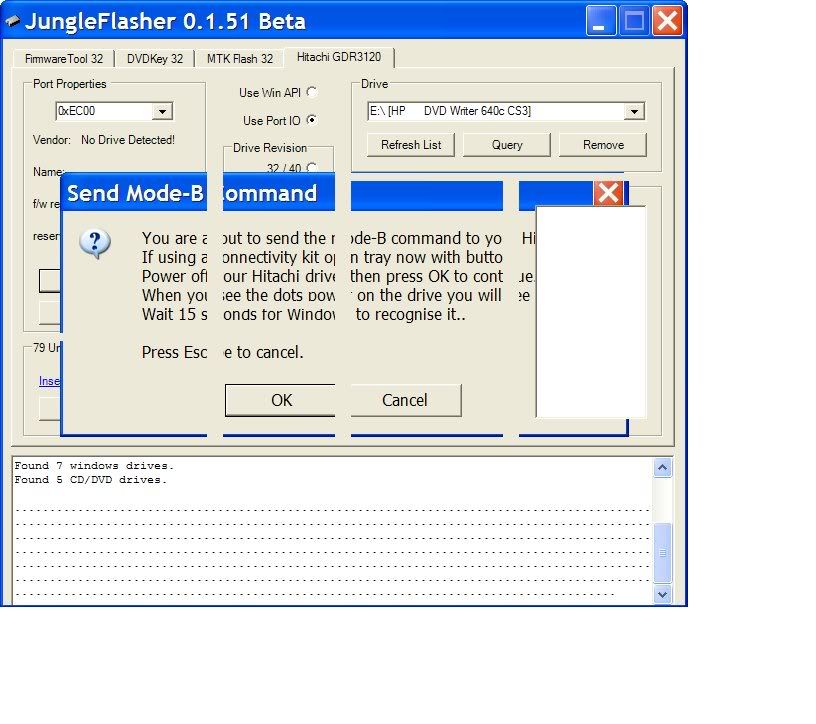Go to the MTK Flash 32 tab
This screenshot has width=816, height=724.
click(x=239, y=59)
